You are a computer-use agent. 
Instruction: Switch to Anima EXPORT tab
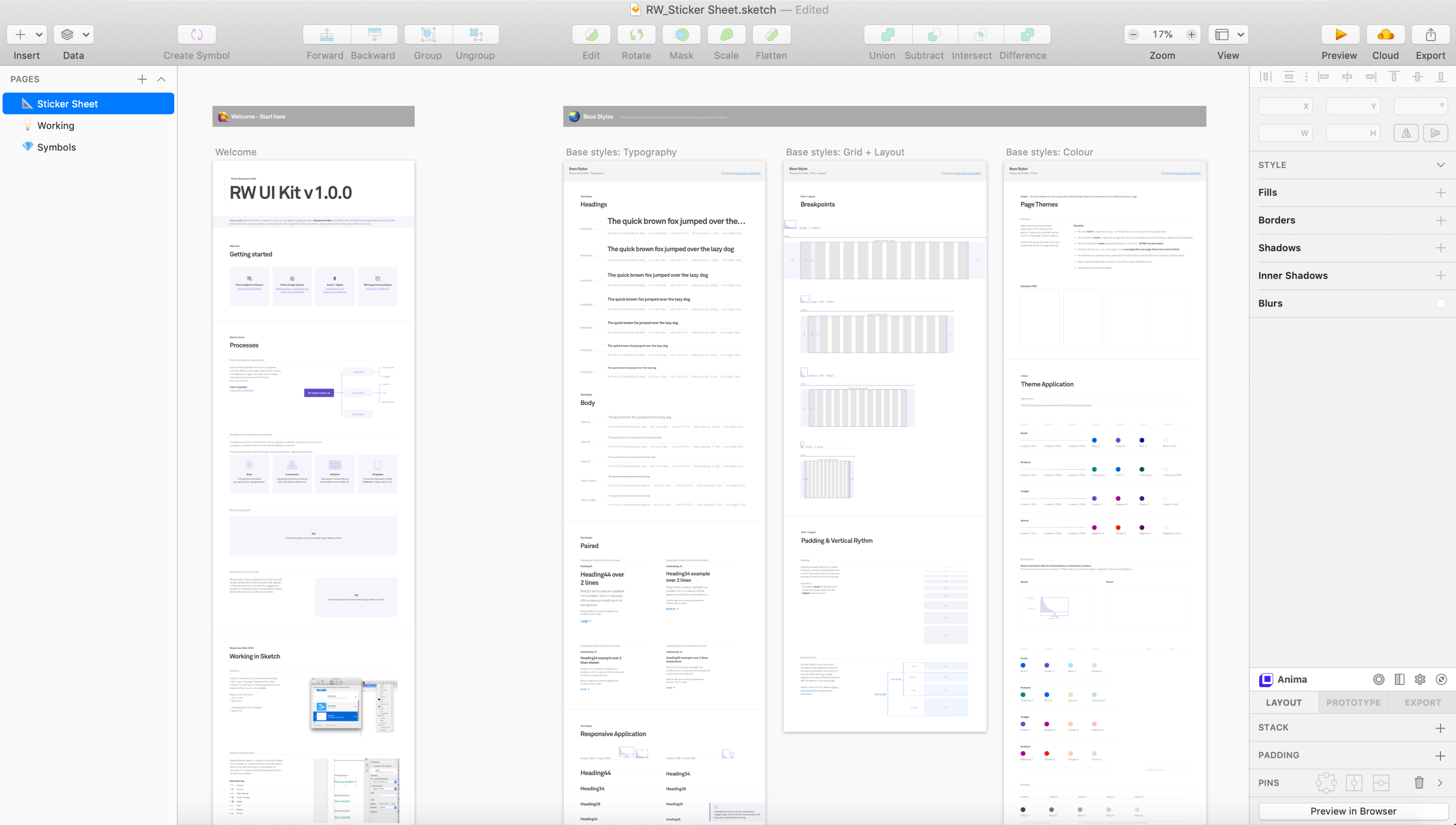[x=1423, y=702]
